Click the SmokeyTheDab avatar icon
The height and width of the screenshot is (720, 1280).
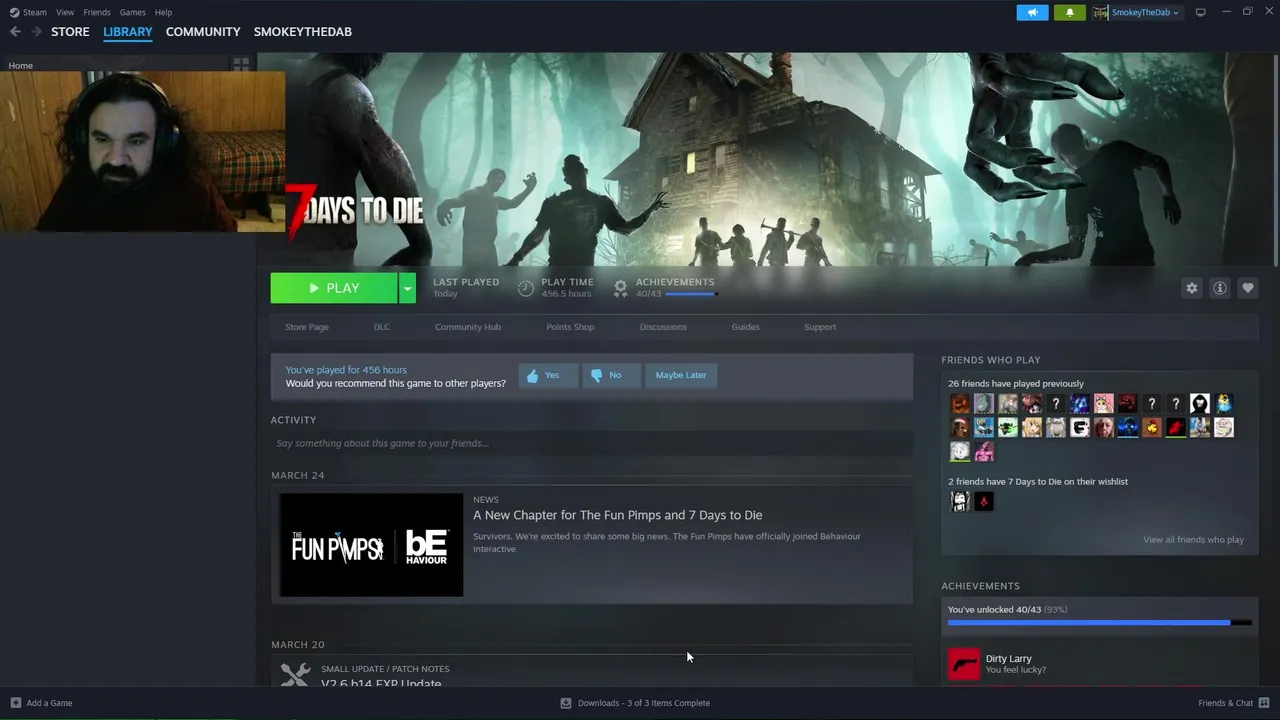(x=1101, y=12)
